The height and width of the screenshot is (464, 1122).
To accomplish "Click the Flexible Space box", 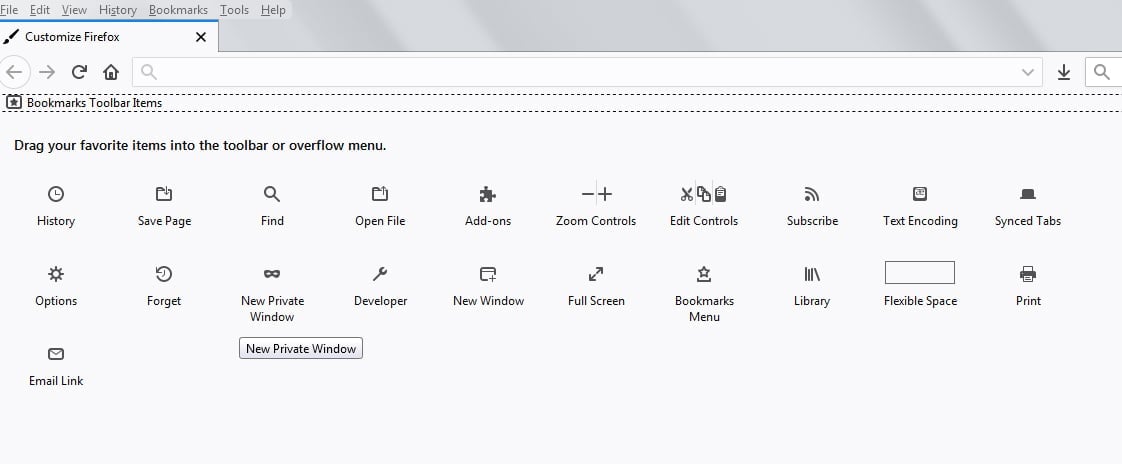I will 920,273.
